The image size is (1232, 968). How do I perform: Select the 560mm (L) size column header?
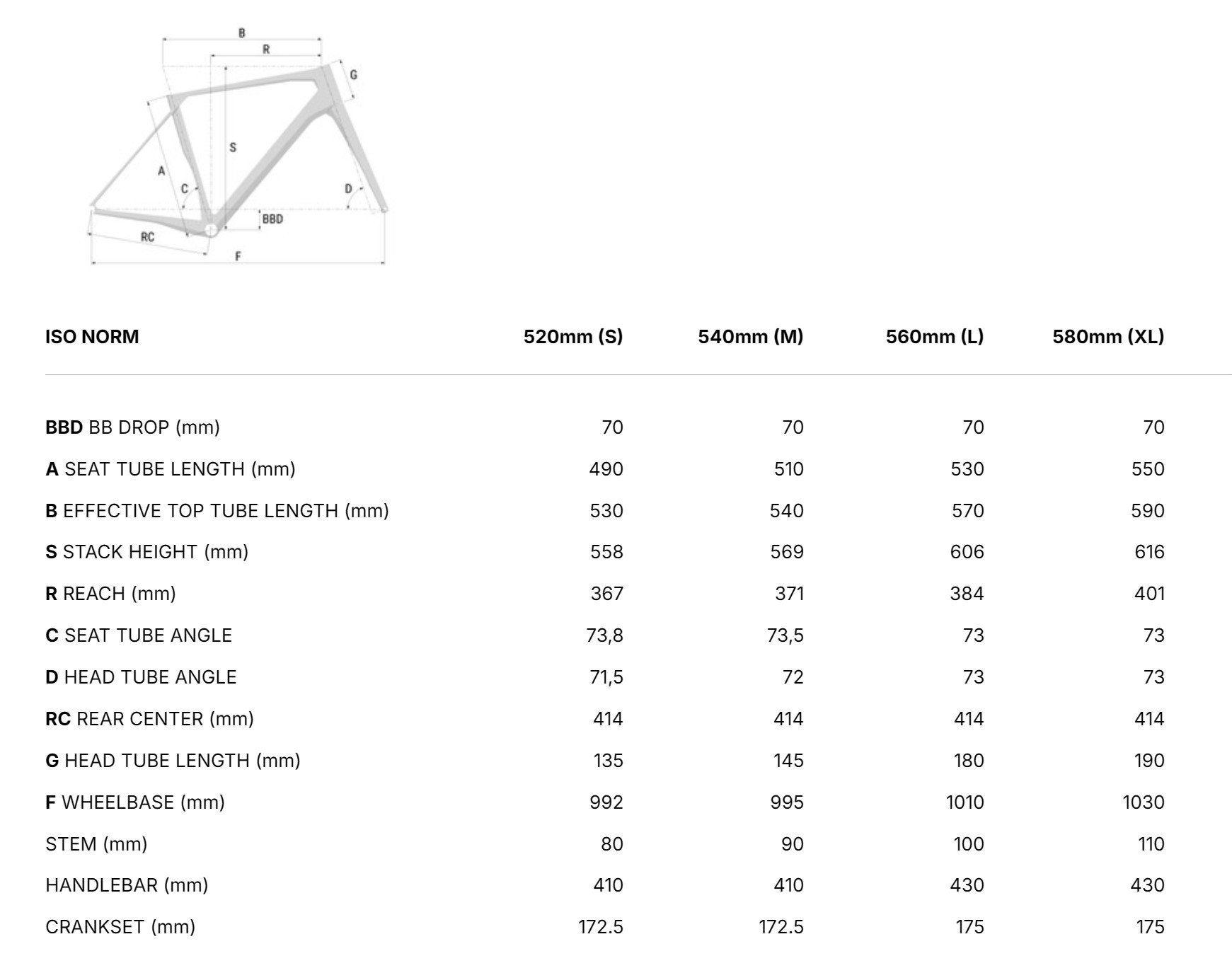coord(934,336)
